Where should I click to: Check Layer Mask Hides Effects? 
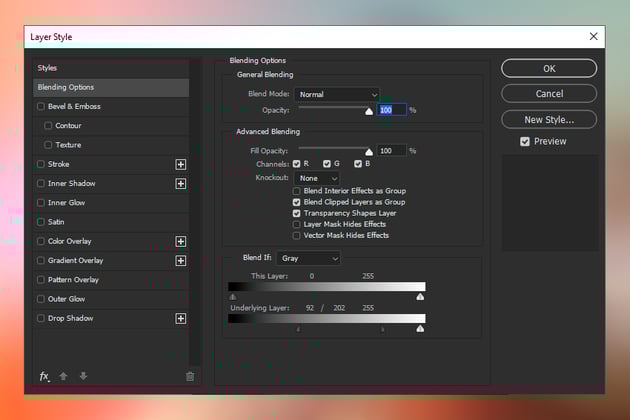click(x=297, y=225)
